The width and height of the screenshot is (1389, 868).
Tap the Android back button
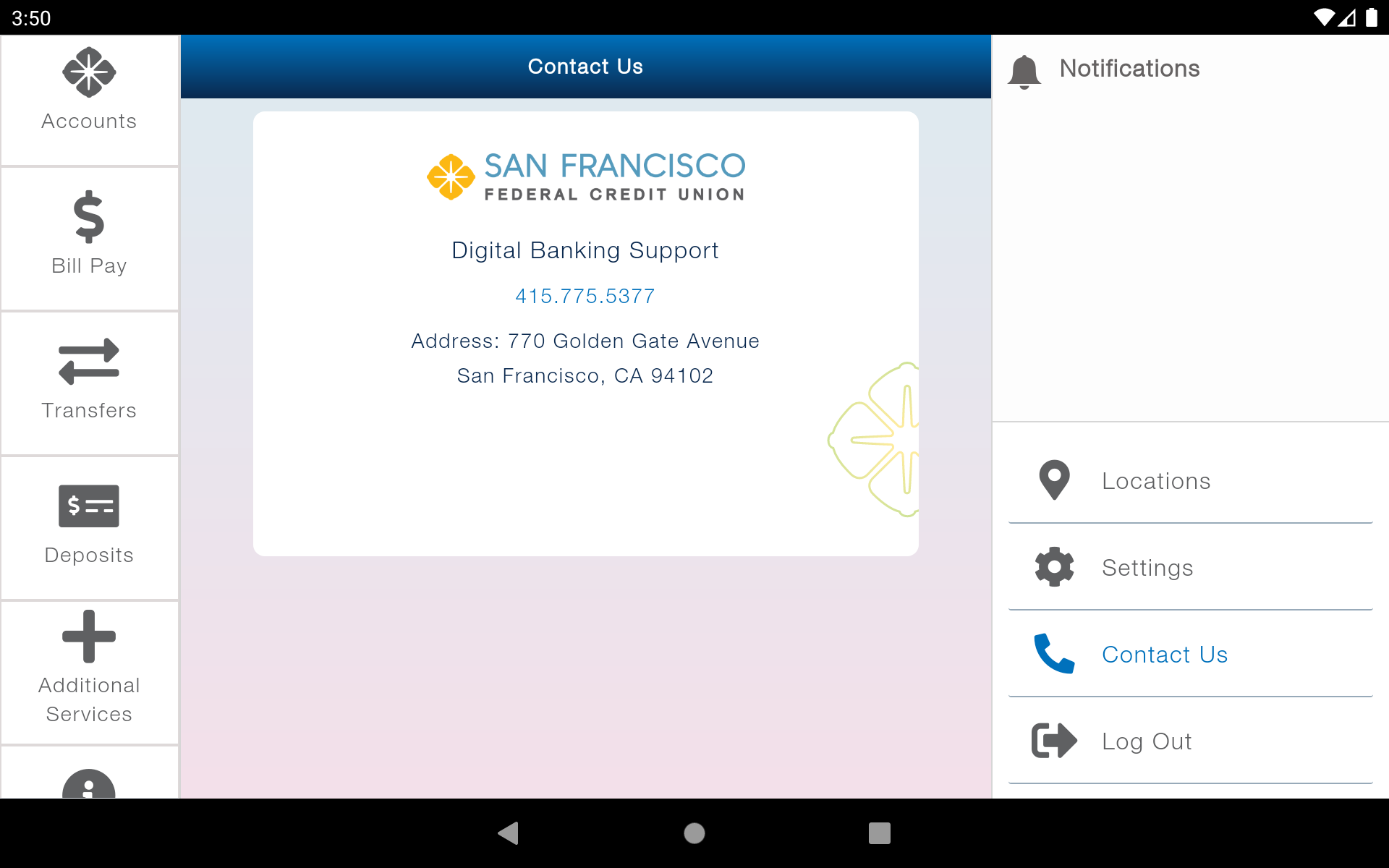pyautogui.click(x=509, y=833)
